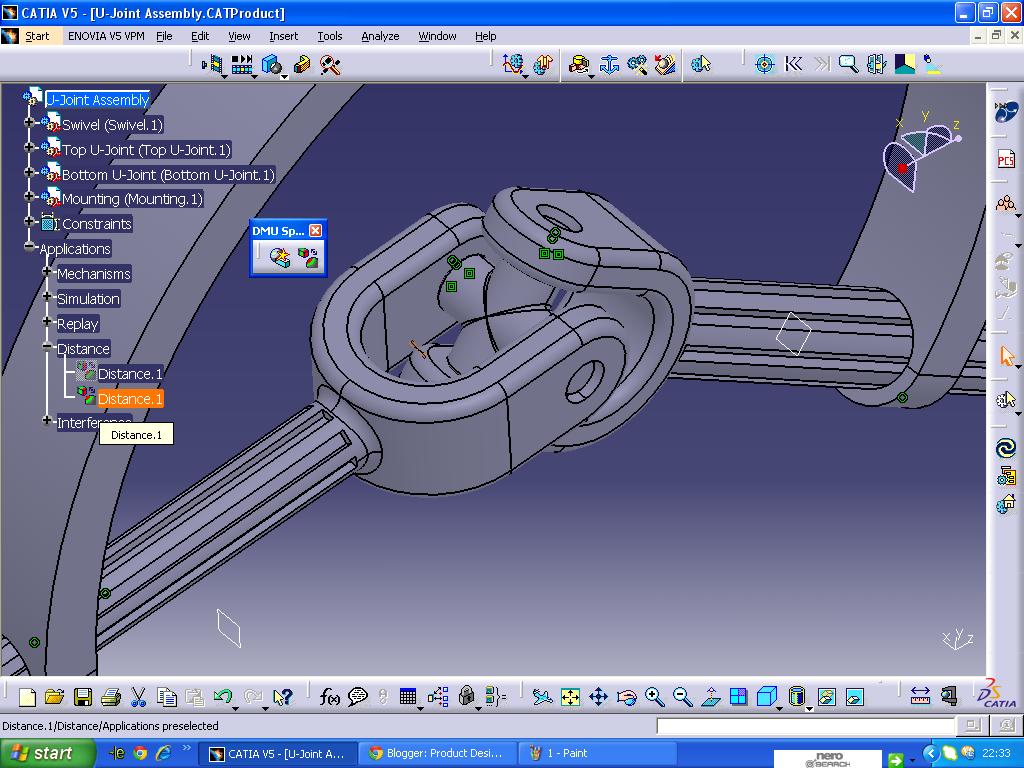Activate the Zoom In tool

[653, 697]
